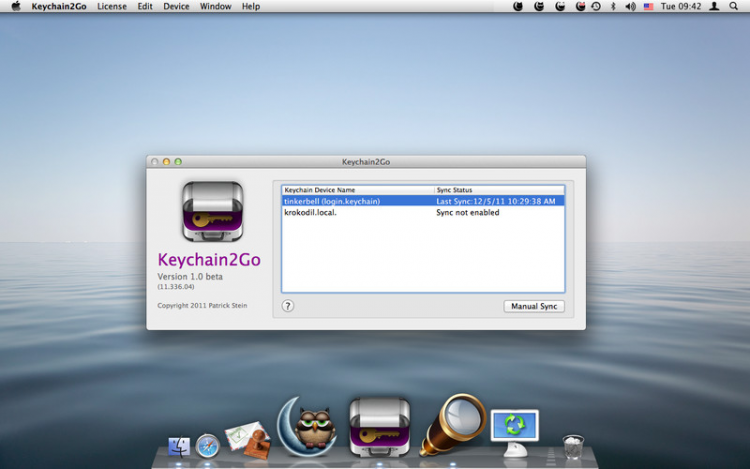
Task: Open the US flag input source menu
Action: 648,6
